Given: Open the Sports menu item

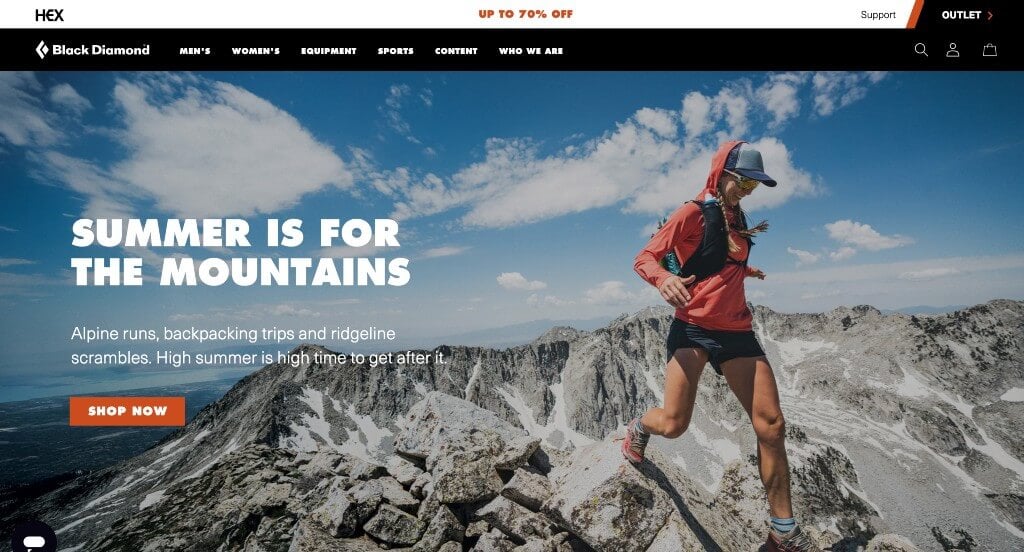Looking at the screenshot, I should (x=396, y=50).
